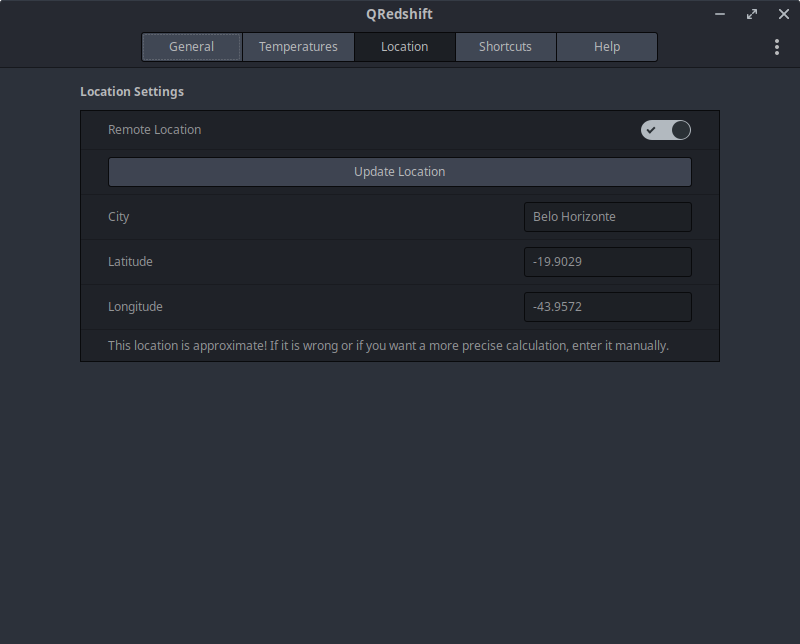Image resolution: width=800 pixels, height=644 pixels.
Task: Click the Longitude label
Action: click(135, 307)
